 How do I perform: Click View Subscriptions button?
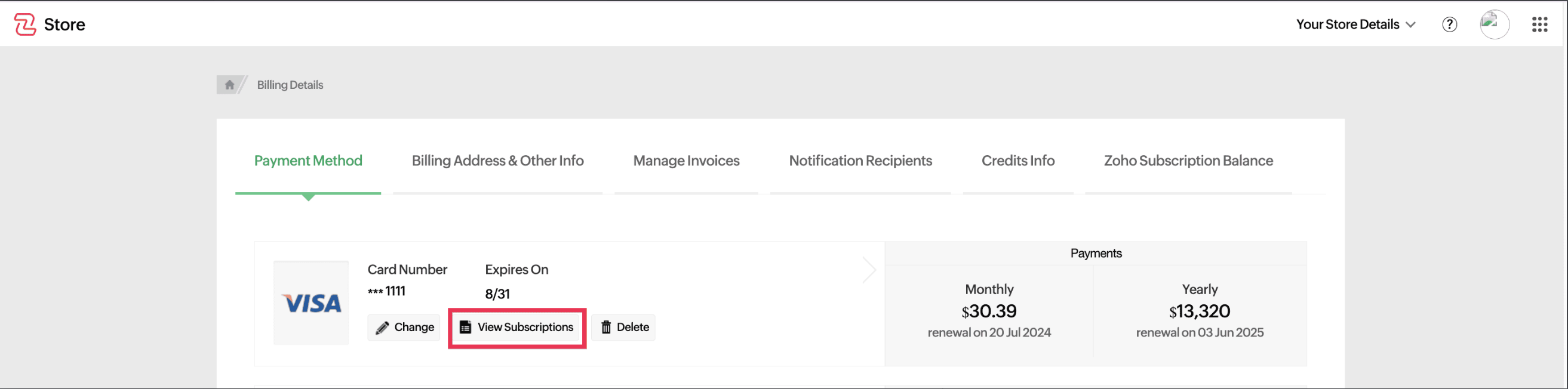click(x=516, y=328)
